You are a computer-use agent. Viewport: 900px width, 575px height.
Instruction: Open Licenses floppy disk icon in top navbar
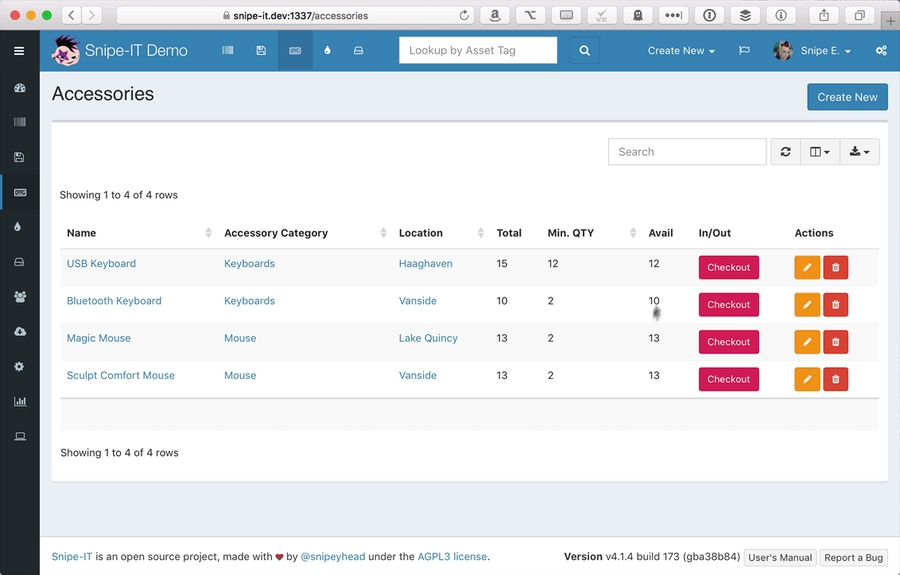(x=261, y=50)
